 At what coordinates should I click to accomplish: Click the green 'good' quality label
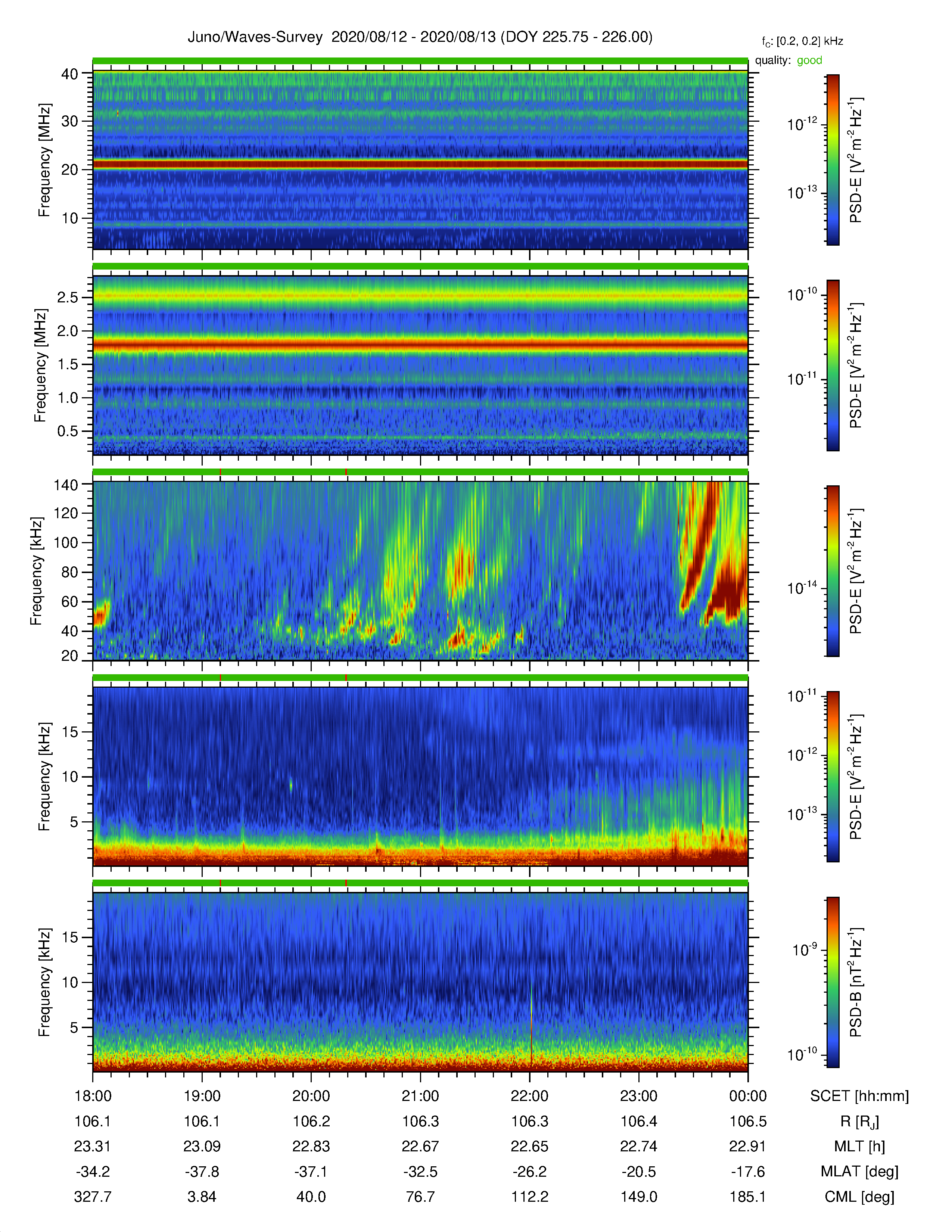coord(809,60)
